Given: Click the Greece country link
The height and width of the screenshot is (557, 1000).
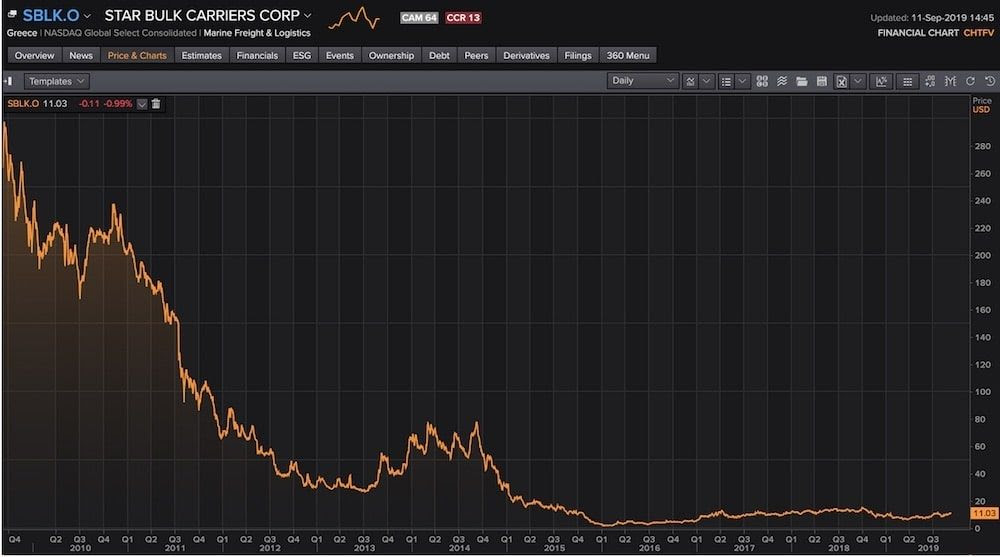Looking at the screenshot, I should click(x=22, y=33).
